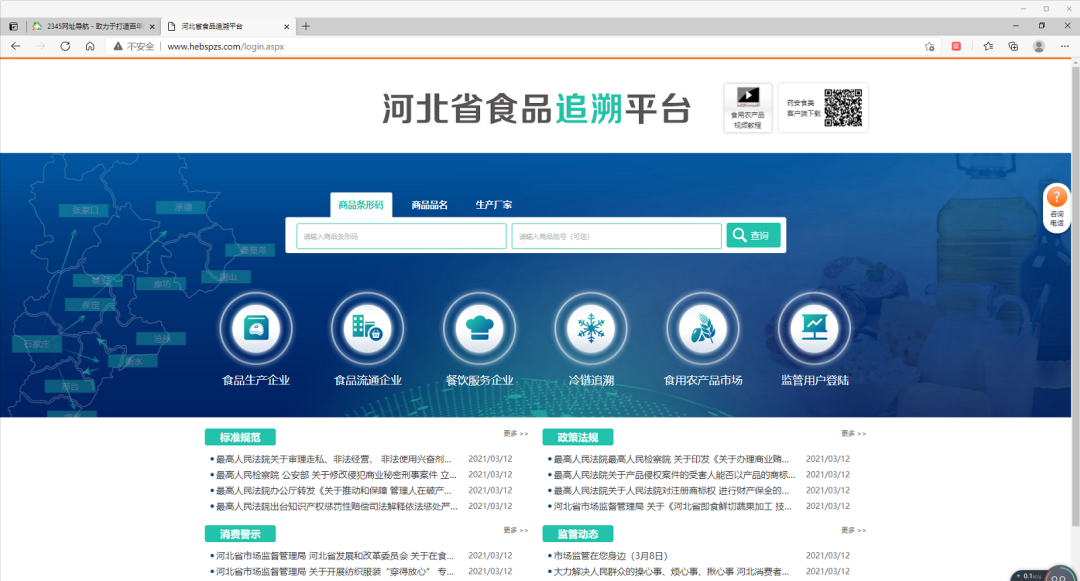This screenshot has height=581, width=1080.
Task: Select the 商品条形码 search tab
Action: click(x=361, y=205)
